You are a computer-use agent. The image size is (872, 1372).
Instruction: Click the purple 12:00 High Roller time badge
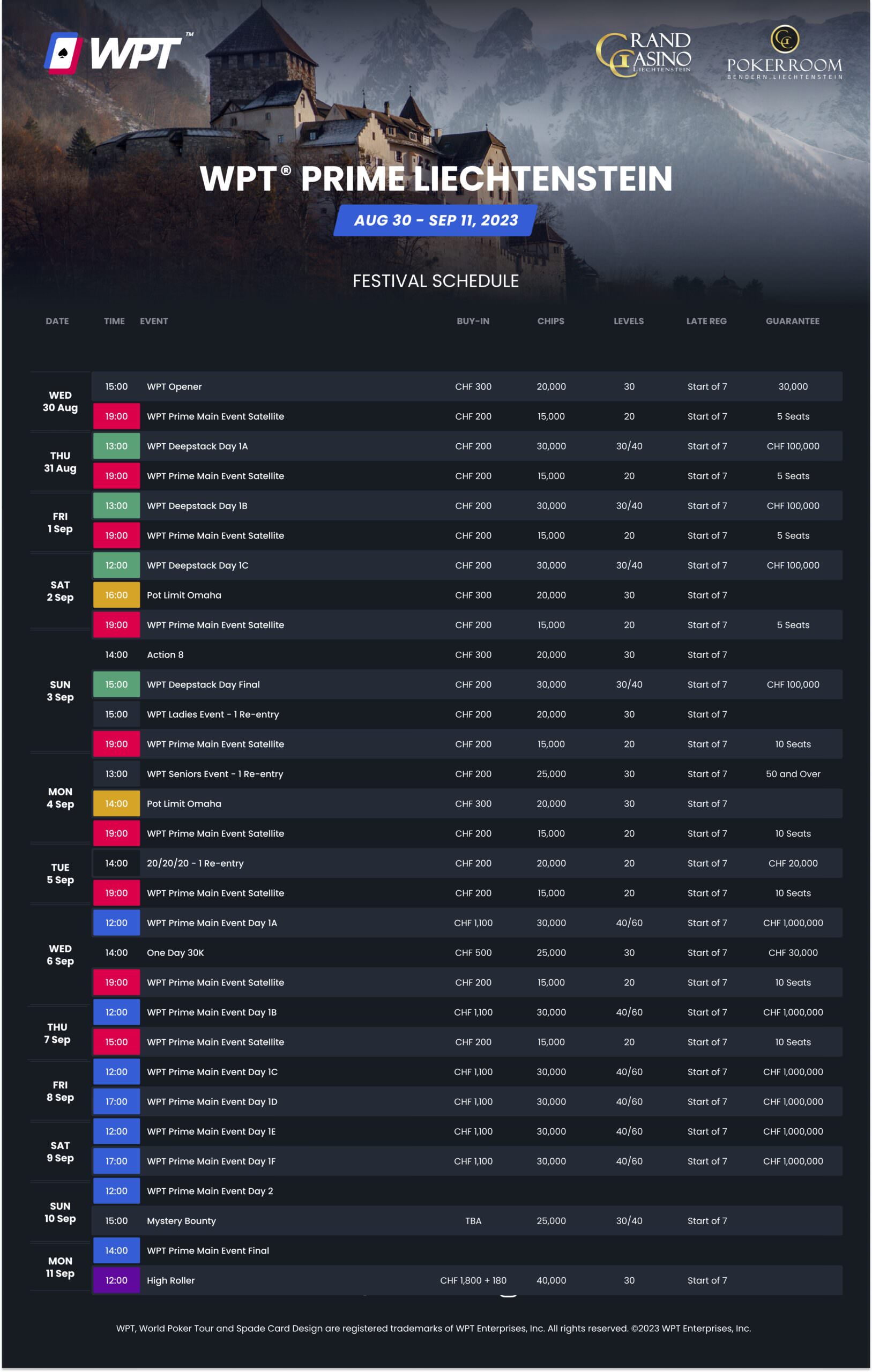pyautogui.click(x=116, y=1281)
